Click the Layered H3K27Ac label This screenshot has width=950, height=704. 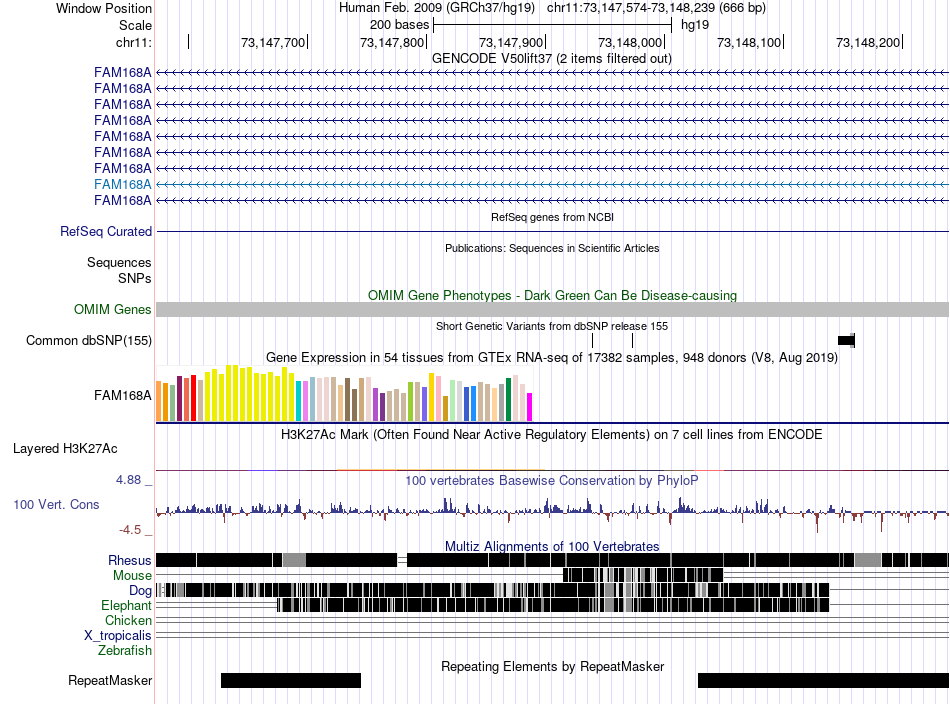tap(65, 449)
